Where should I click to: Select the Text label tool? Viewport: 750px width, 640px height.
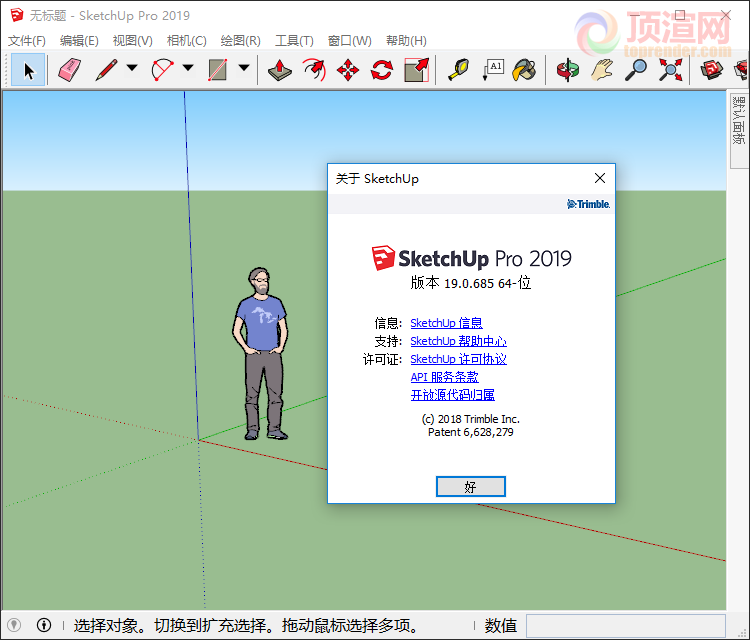pos(493,70)
